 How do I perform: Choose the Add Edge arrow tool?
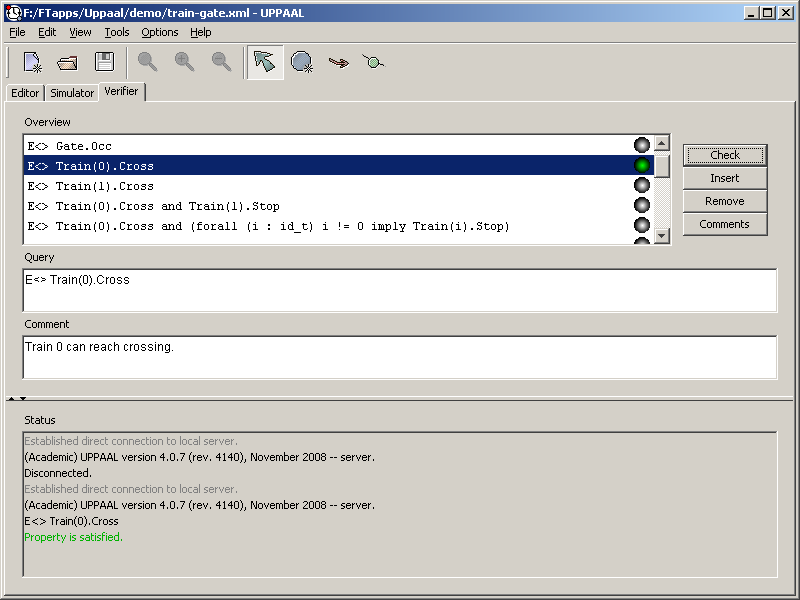[x=338, y=63]
